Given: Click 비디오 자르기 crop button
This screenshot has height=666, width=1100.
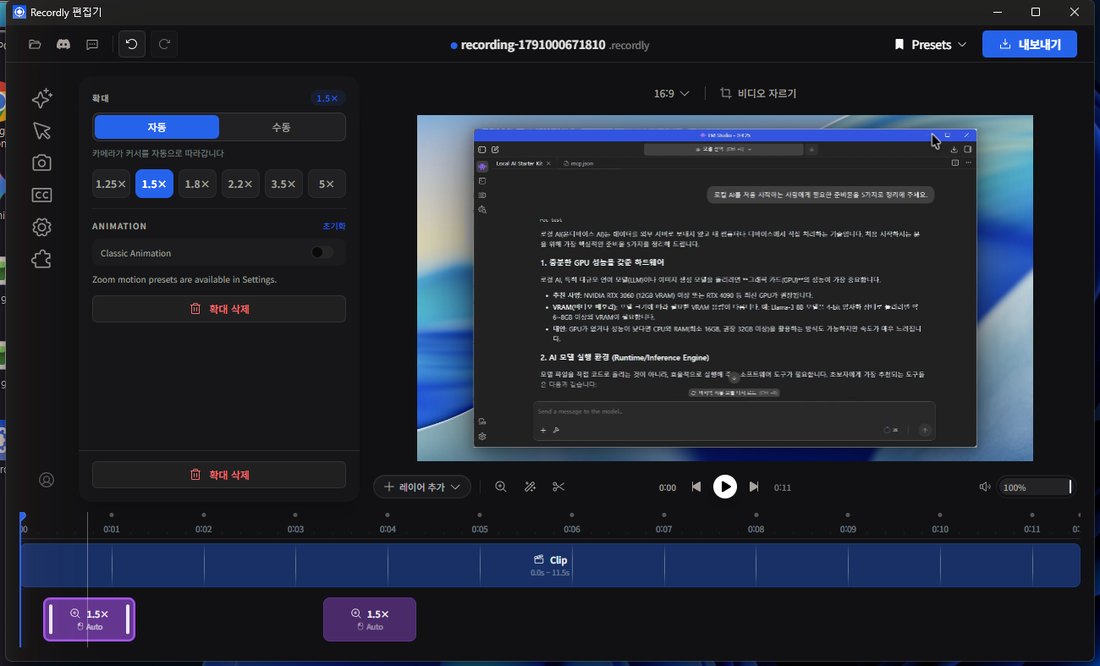Looking at the screenshot, I should click(758, 93).
